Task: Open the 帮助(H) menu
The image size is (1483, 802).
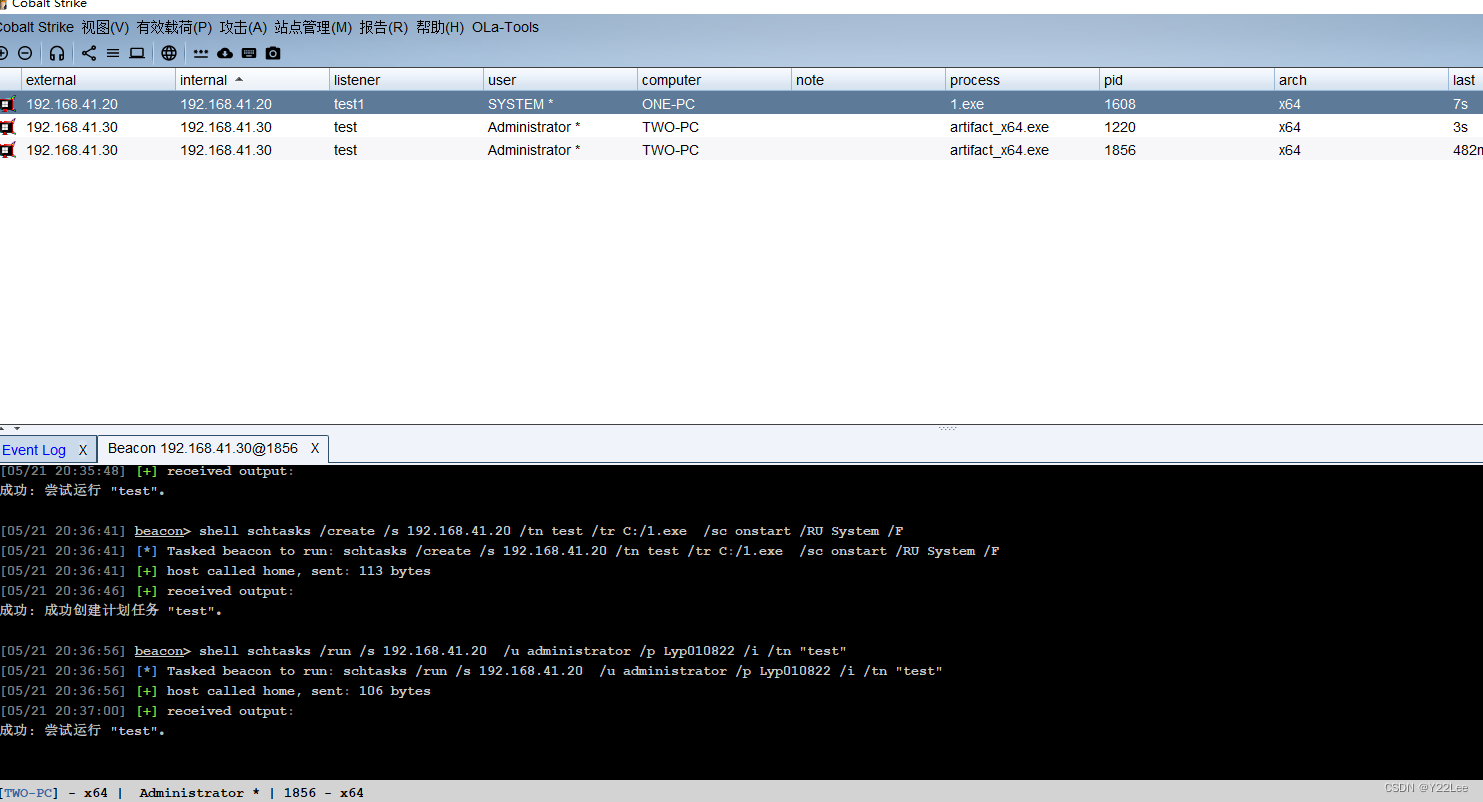Action: [x=440, y=27]
